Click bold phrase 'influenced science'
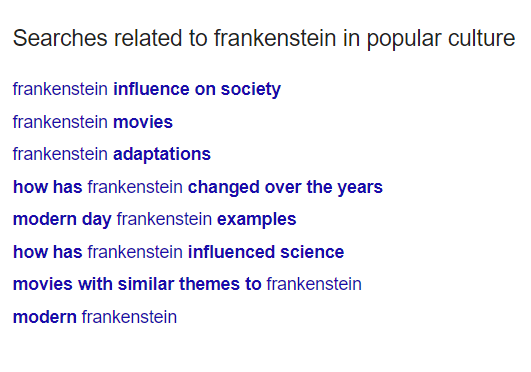The image size is (531, 372). 266,252
